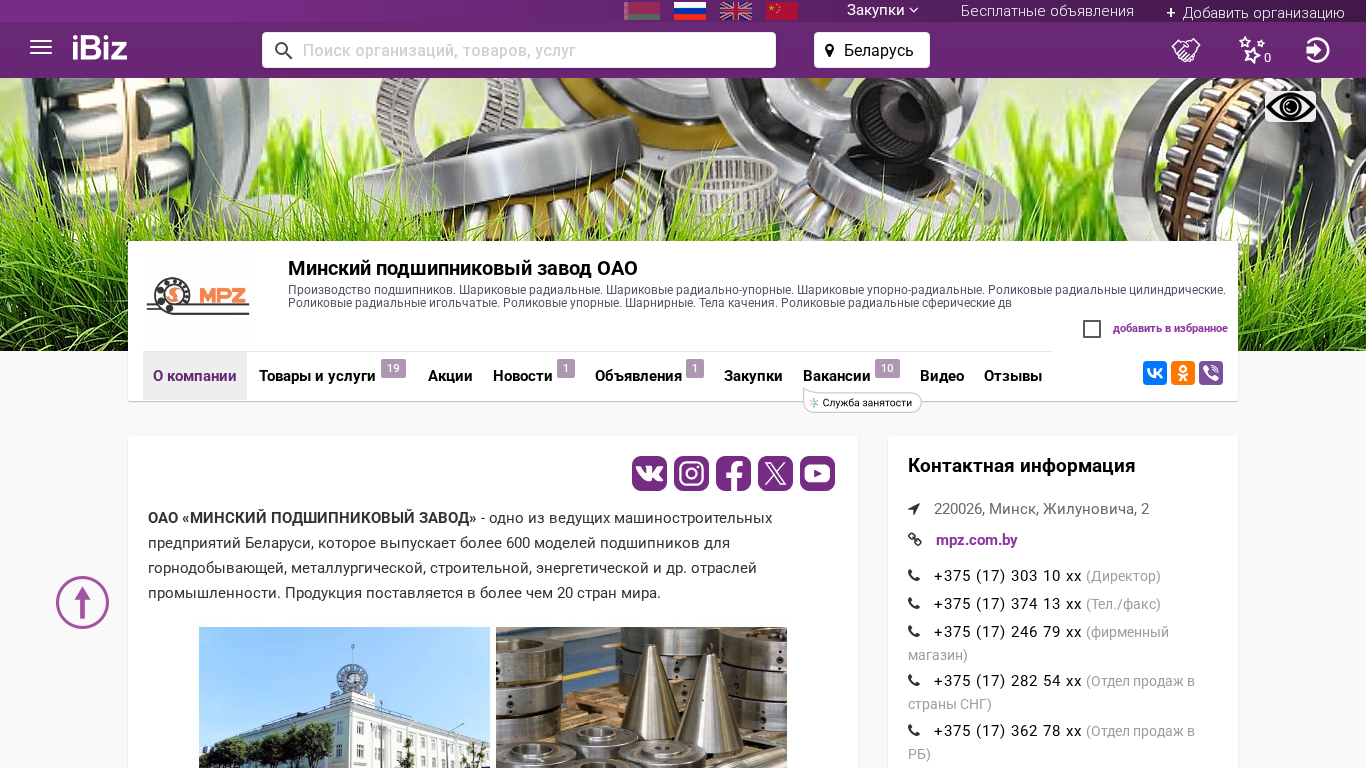Viewport: 1366px width, 768px height.
Task: Share via Odnoklassniki icon
Action: (1183, 373)
